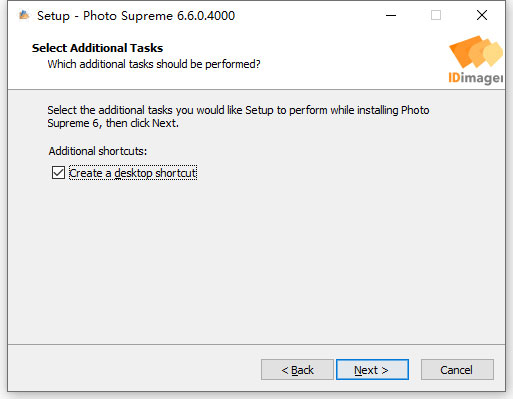513x399 pixels.
Task: Click the 'Additional shortcuts:' group label
Action: point(98,151)
